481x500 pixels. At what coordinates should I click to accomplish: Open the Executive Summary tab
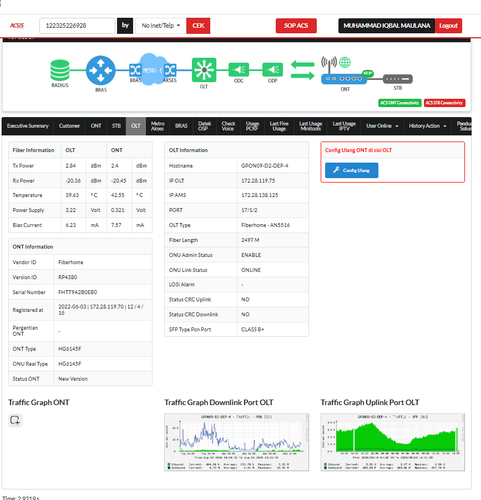coord(28,126)
